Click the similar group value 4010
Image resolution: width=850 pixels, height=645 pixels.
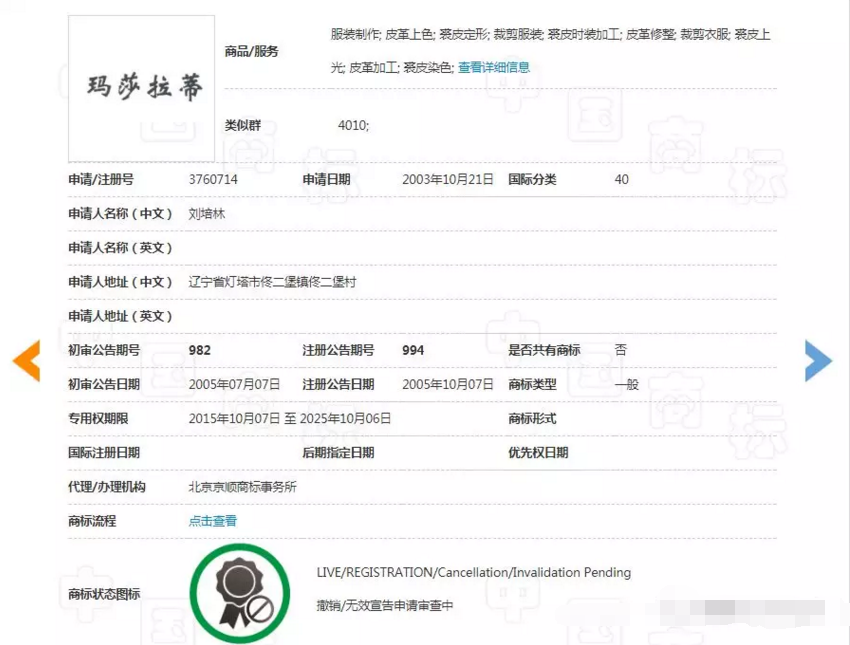point(353,126)
